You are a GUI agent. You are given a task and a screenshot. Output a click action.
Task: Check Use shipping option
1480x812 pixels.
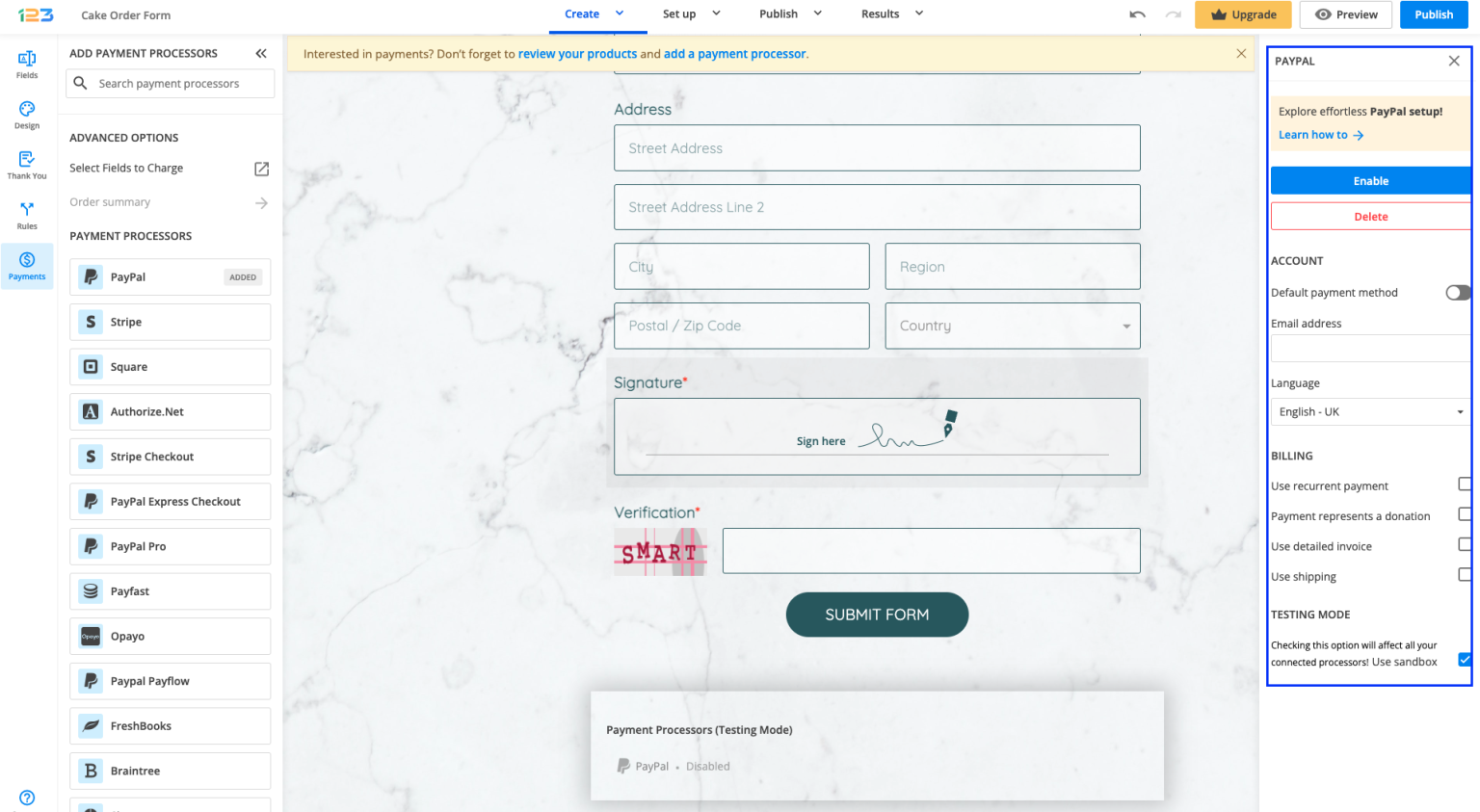1465,575
